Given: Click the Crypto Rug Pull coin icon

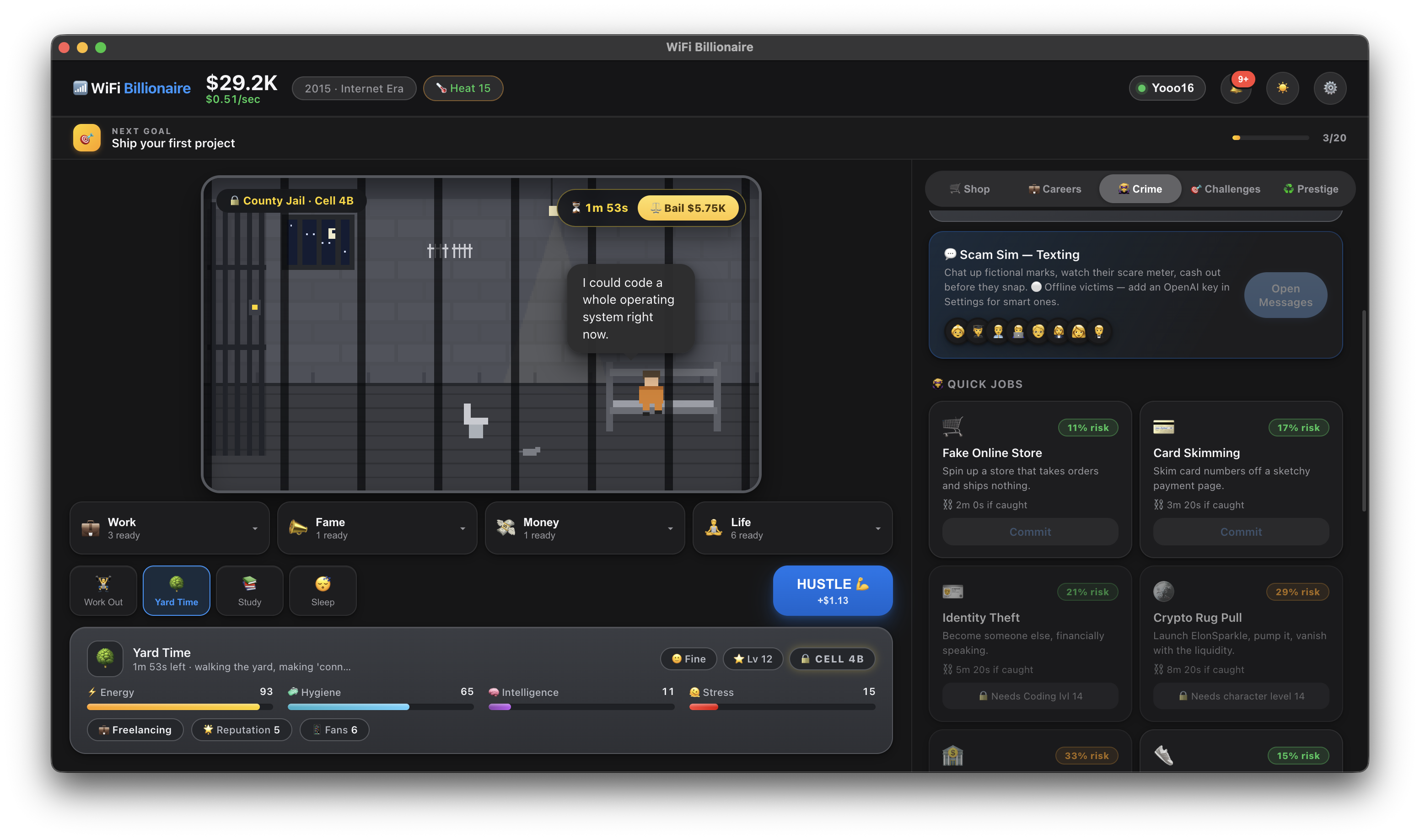Looking at the screenshot, I should click(1164, 592).
